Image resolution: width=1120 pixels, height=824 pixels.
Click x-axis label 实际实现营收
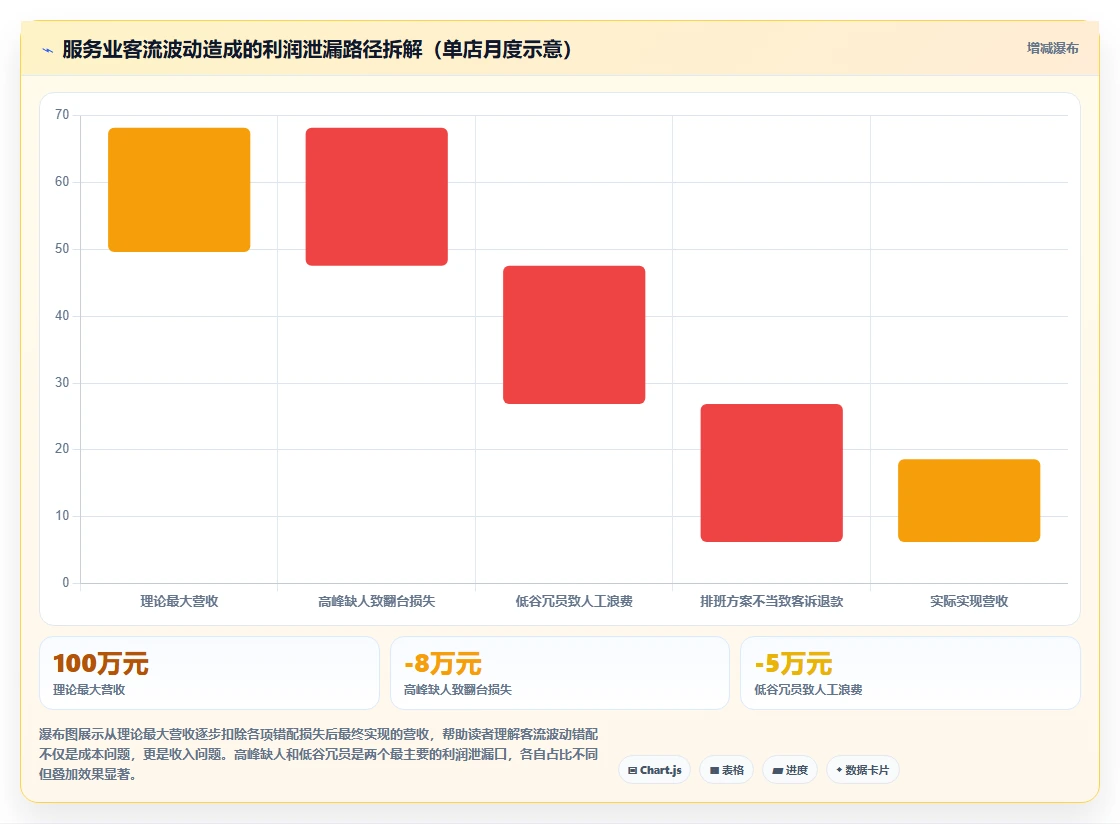coord(969,601)
